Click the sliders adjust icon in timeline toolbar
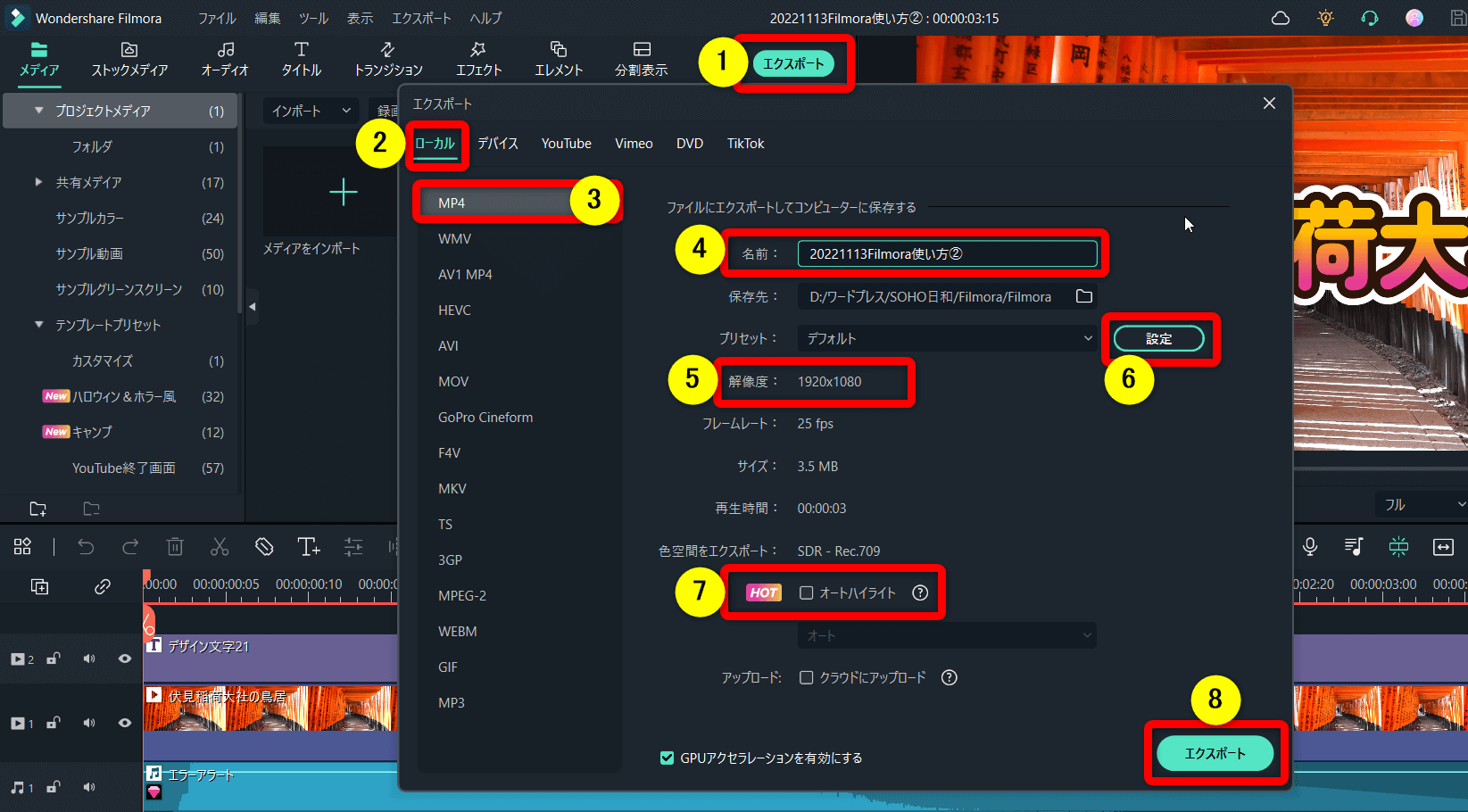This screenshot has height=812, width=1468. 353,547
